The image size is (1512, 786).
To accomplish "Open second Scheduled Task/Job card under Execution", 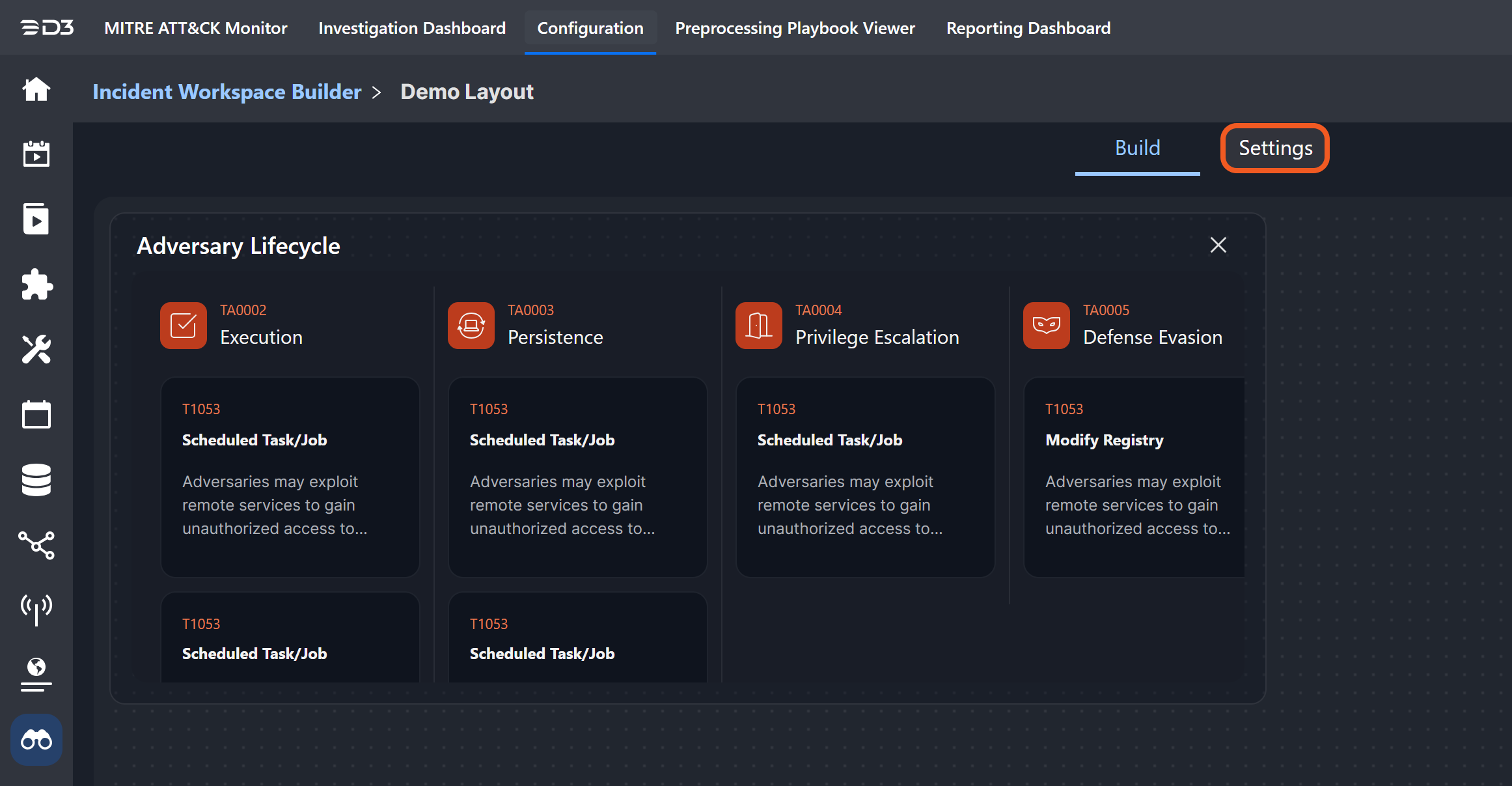I will coord(290,638).
